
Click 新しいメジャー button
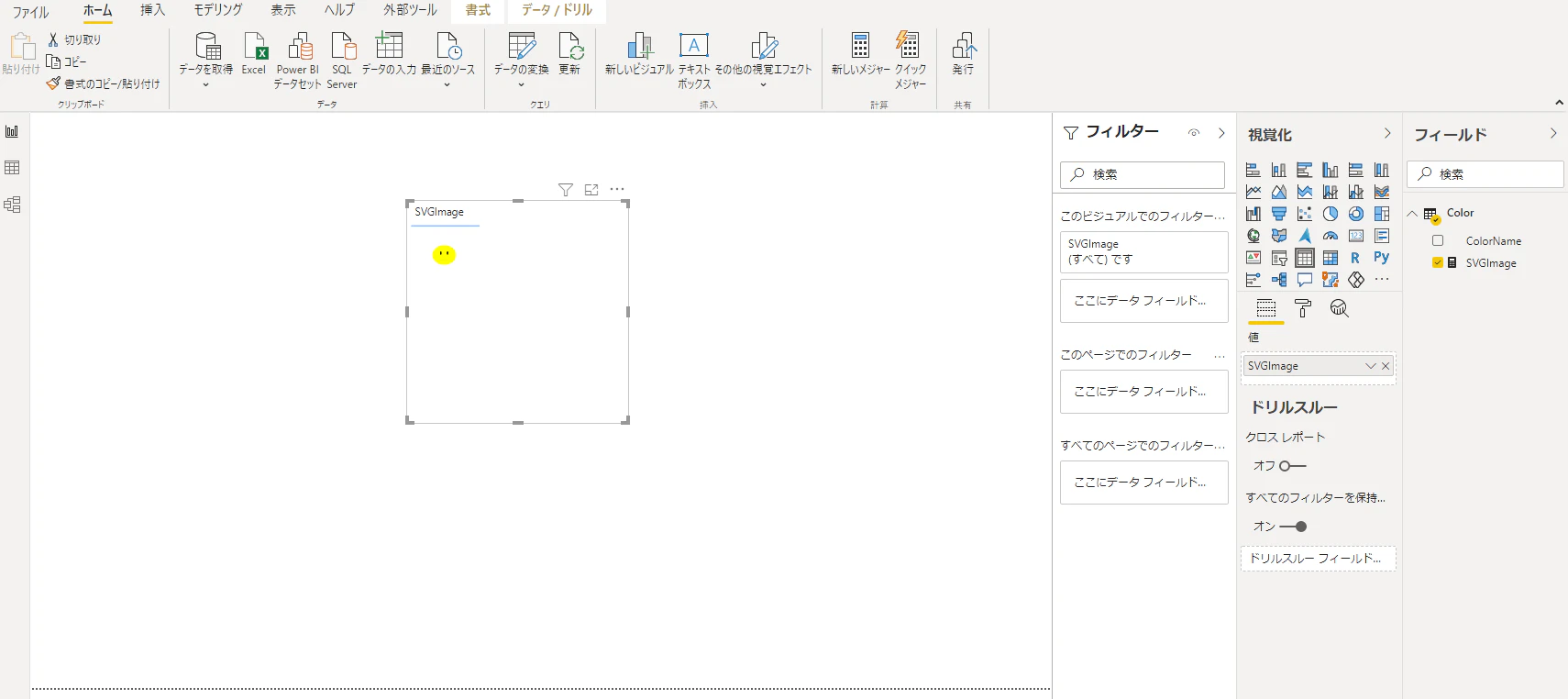tap(860, 54)
